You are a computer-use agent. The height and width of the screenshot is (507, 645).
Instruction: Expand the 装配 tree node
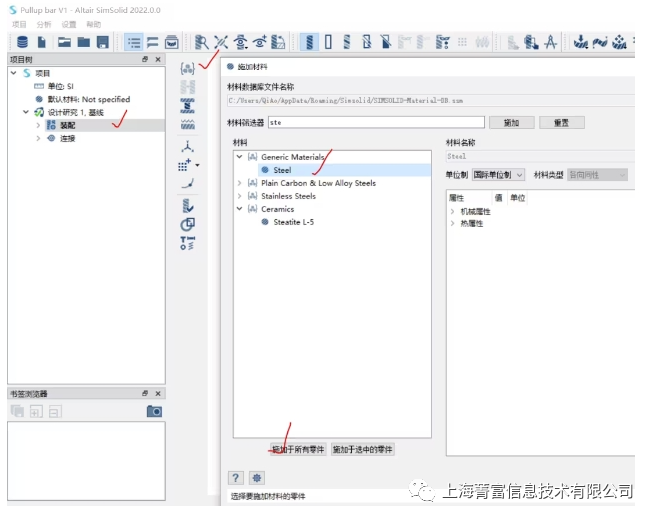[38, 125]
